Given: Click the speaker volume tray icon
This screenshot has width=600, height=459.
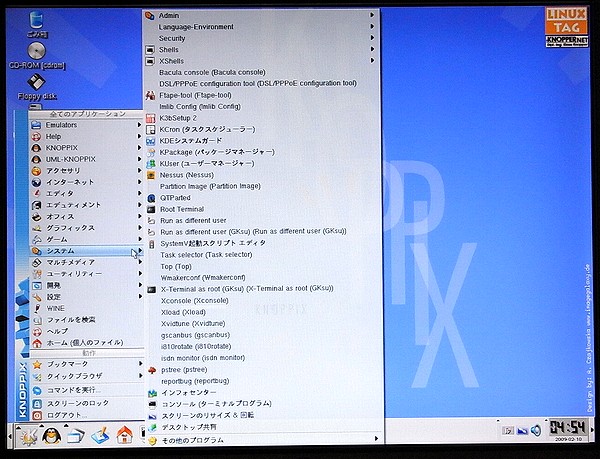Looking at the screenshot, I should point(536,431).
